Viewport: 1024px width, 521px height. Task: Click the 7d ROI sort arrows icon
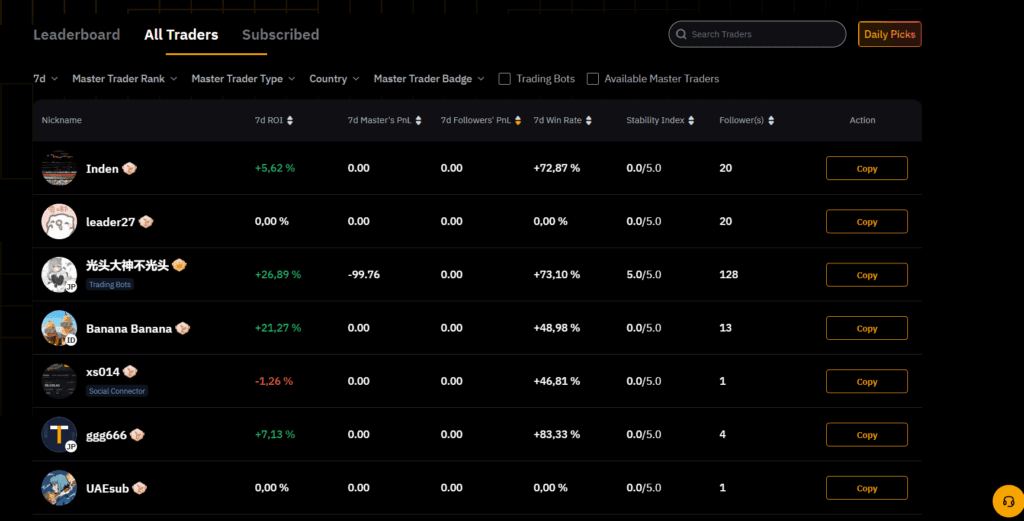click(290, 121)
